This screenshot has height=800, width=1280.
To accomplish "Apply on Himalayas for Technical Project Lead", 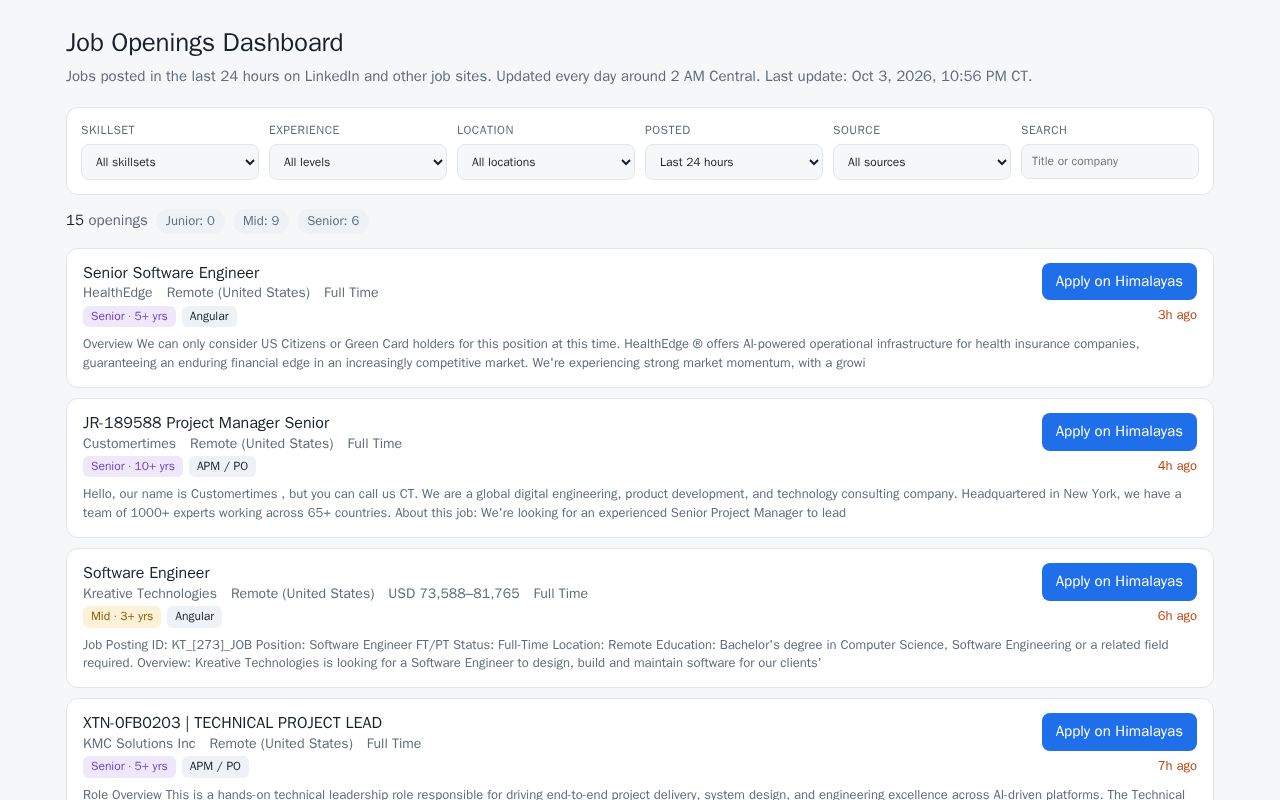I will coord(1119,731).
